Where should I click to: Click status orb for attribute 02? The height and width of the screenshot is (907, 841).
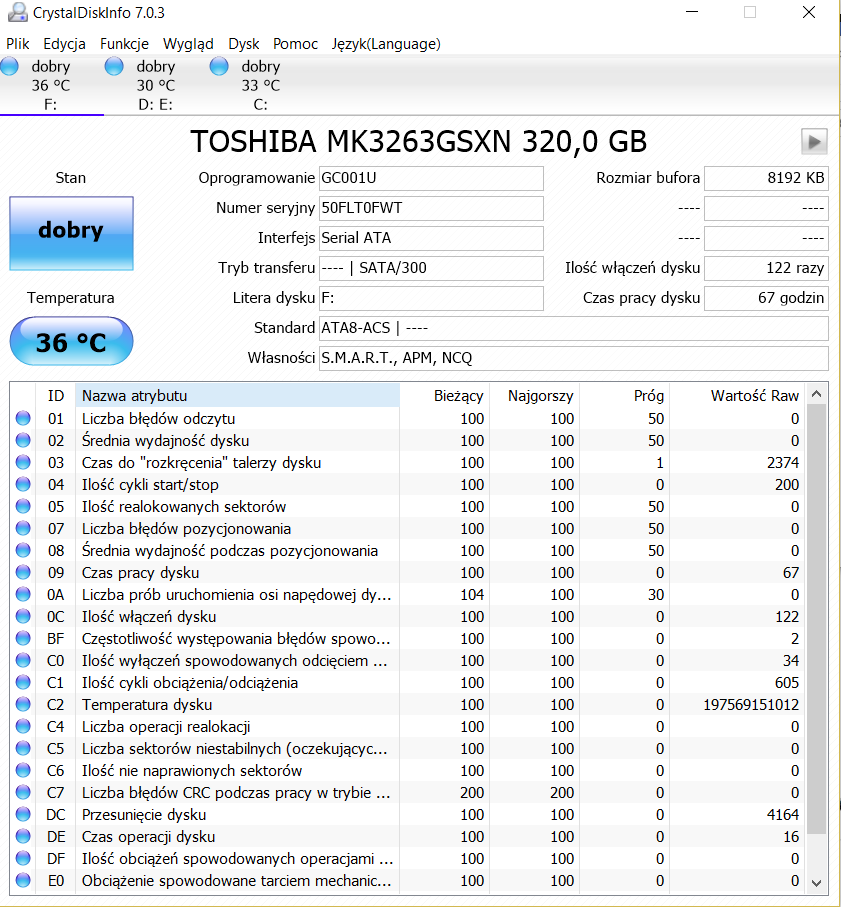[x=23, y=440]
